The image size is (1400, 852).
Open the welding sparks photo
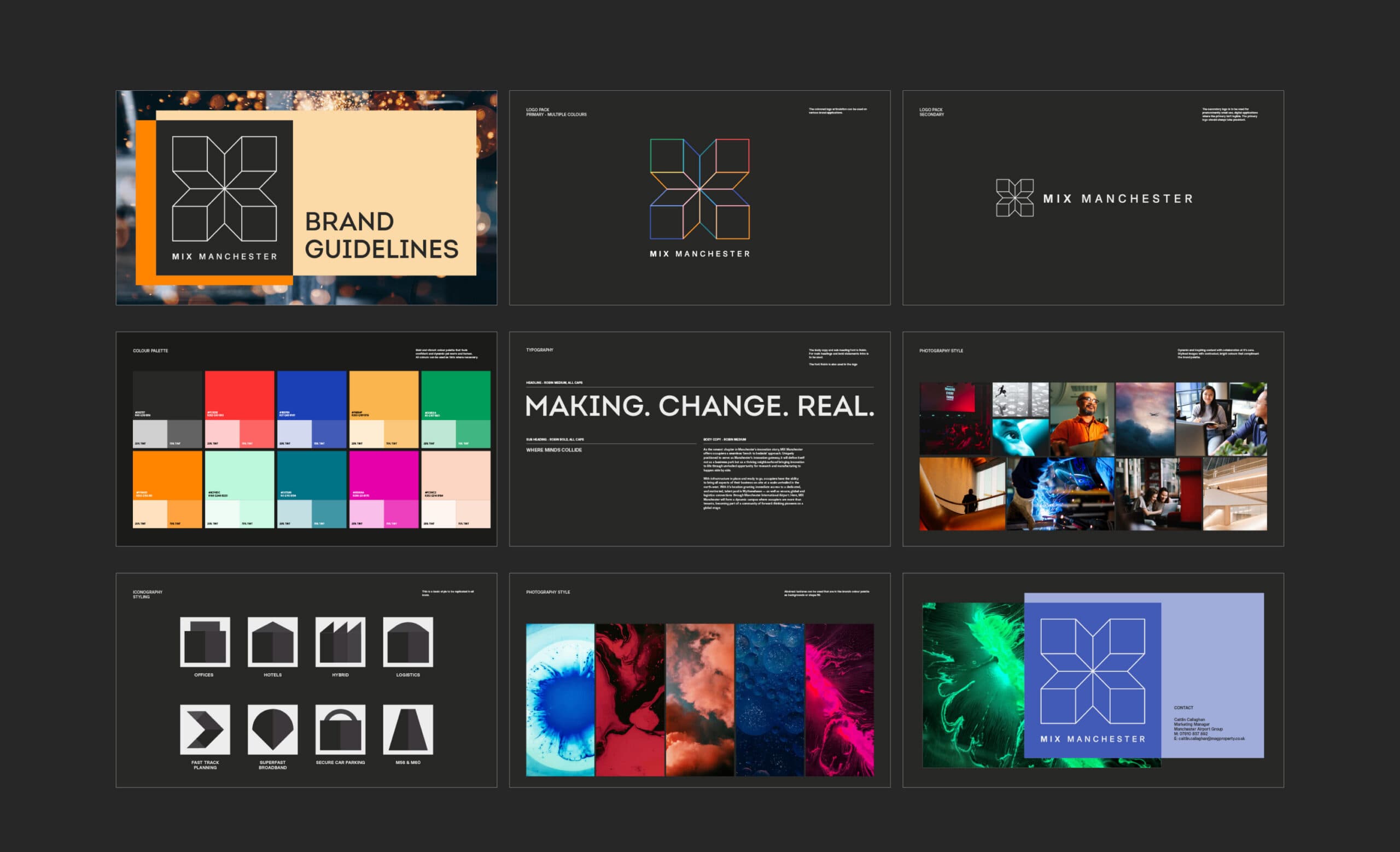[1060, 494]
